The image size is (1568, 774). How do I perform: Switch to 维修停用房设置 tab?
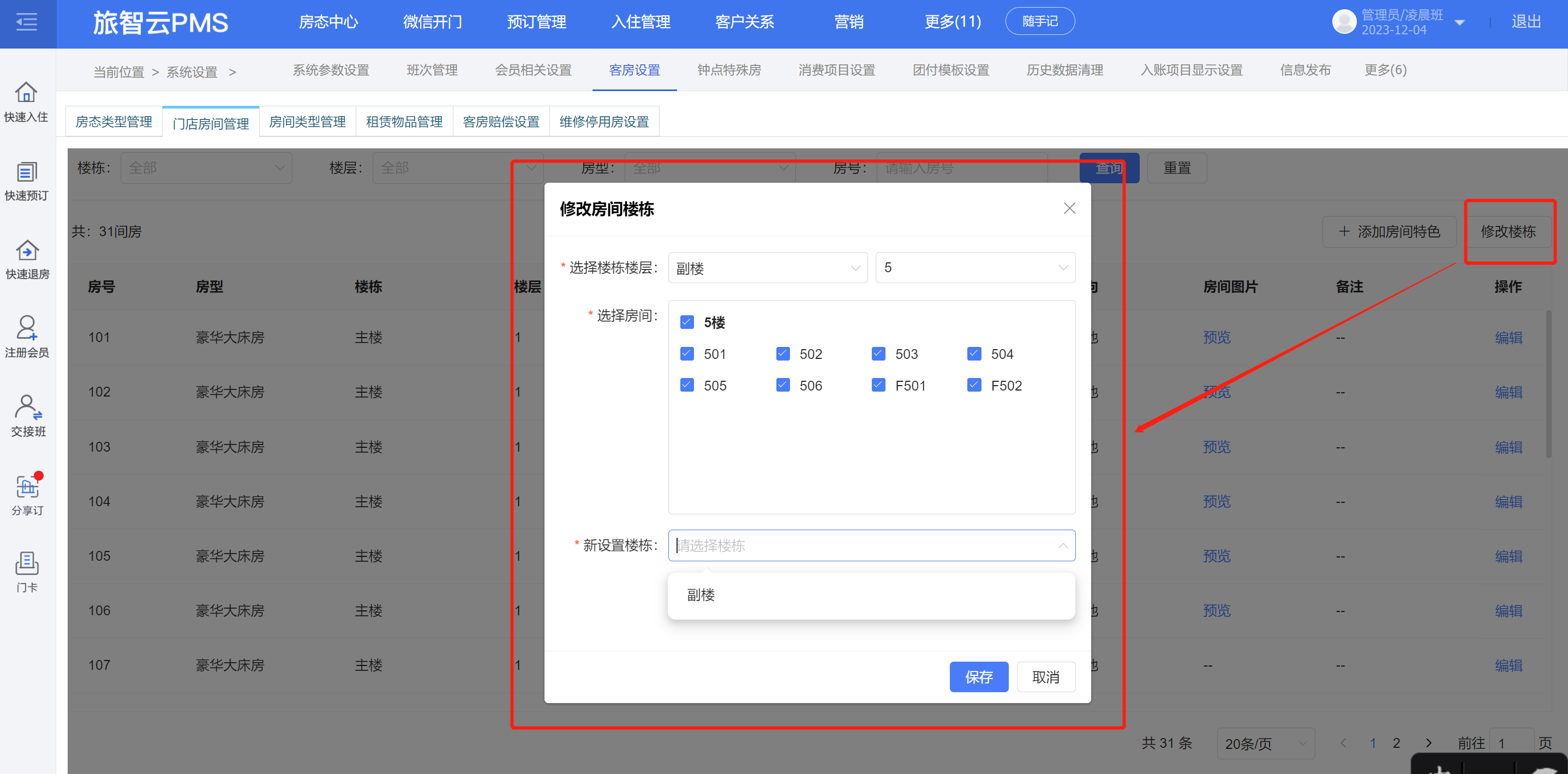(x=605, y=122)
